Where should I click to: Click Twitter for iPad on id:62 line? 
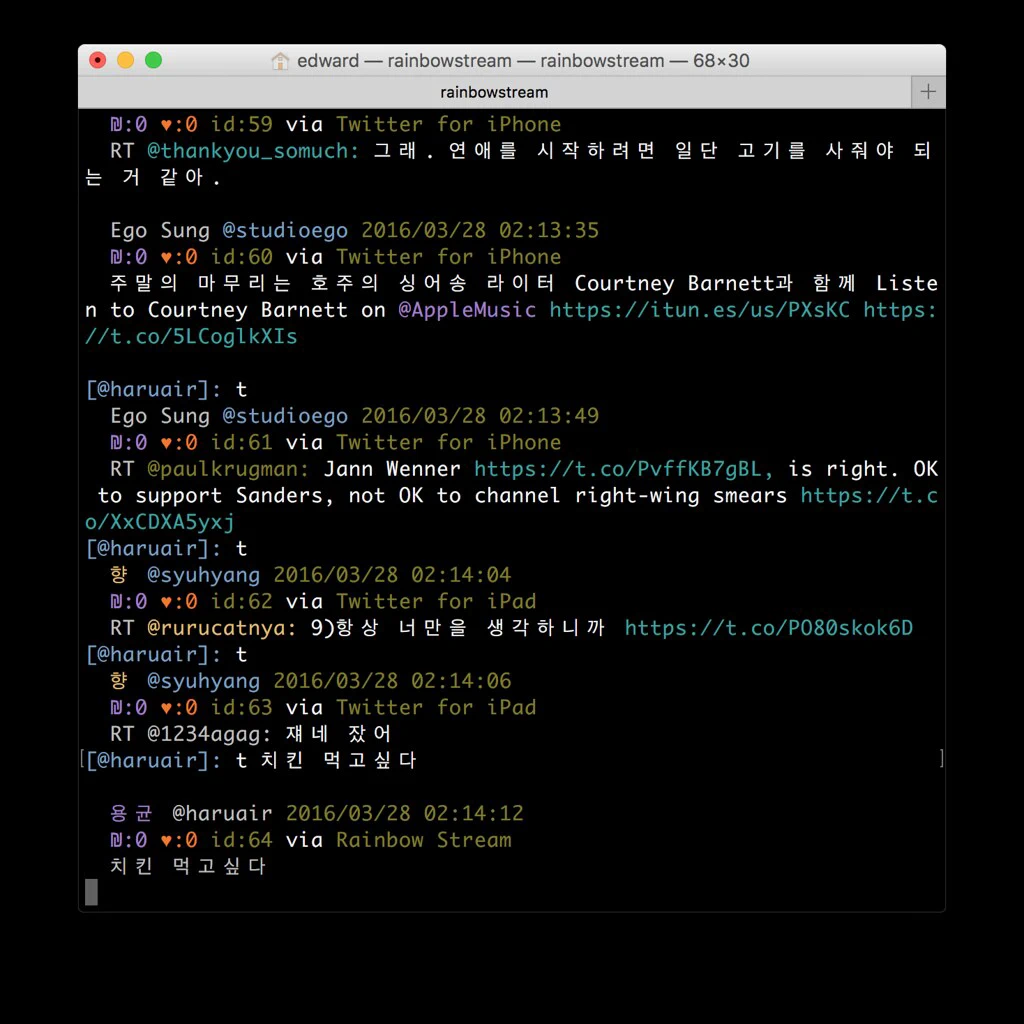pyautogui.click(x=436, y=601)
